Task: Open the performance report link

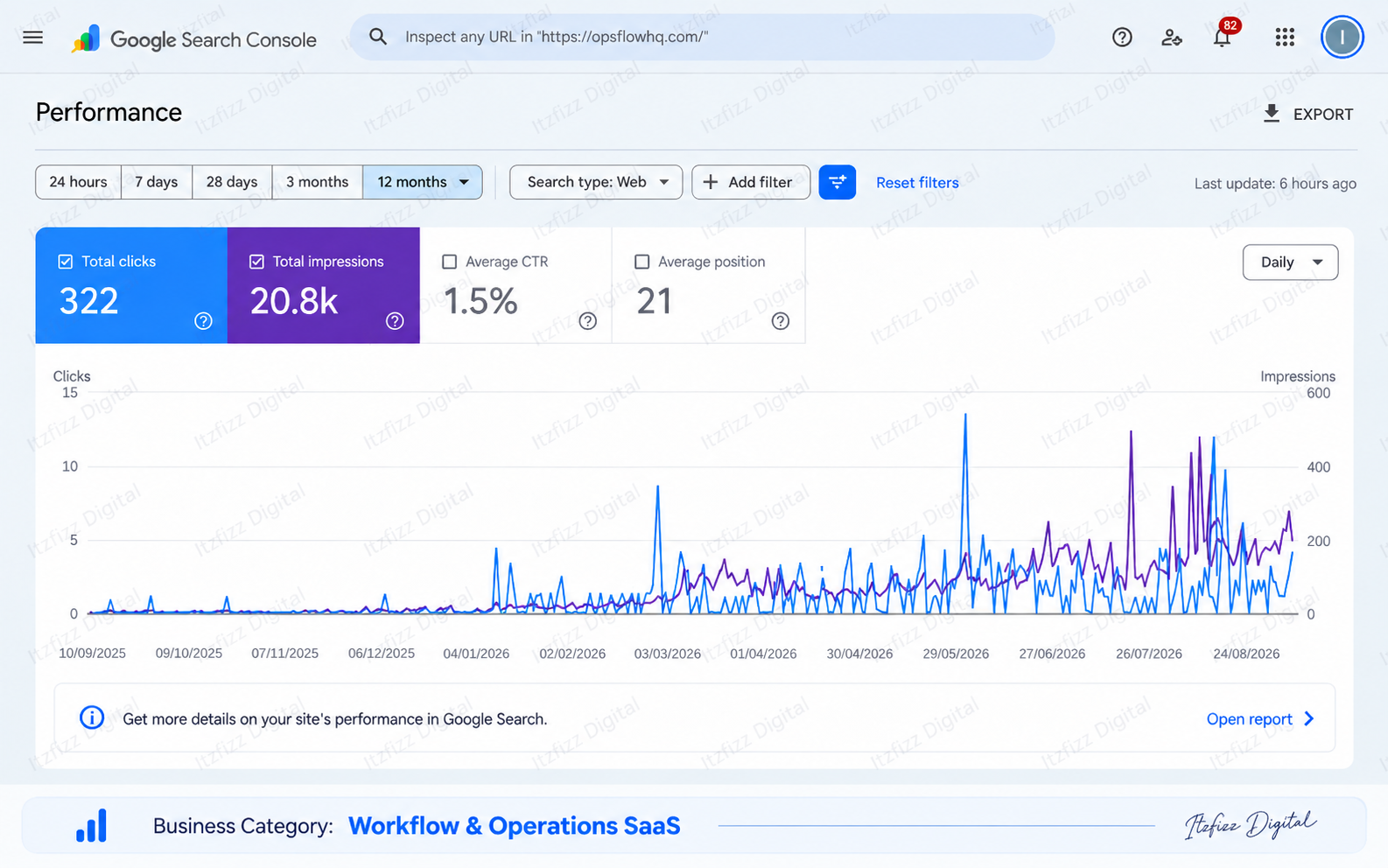Action: (1260, 719)
